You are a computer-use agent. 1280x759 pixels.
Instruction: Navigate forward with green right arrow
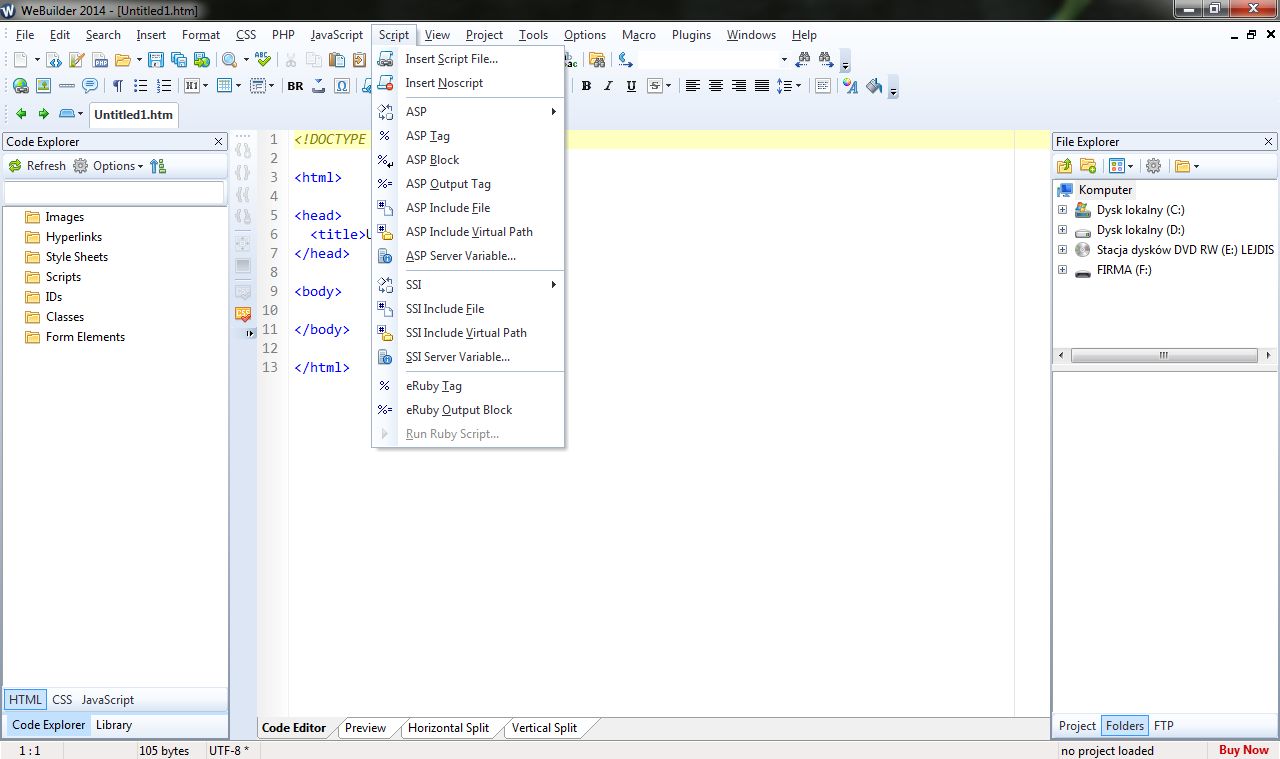44,114
